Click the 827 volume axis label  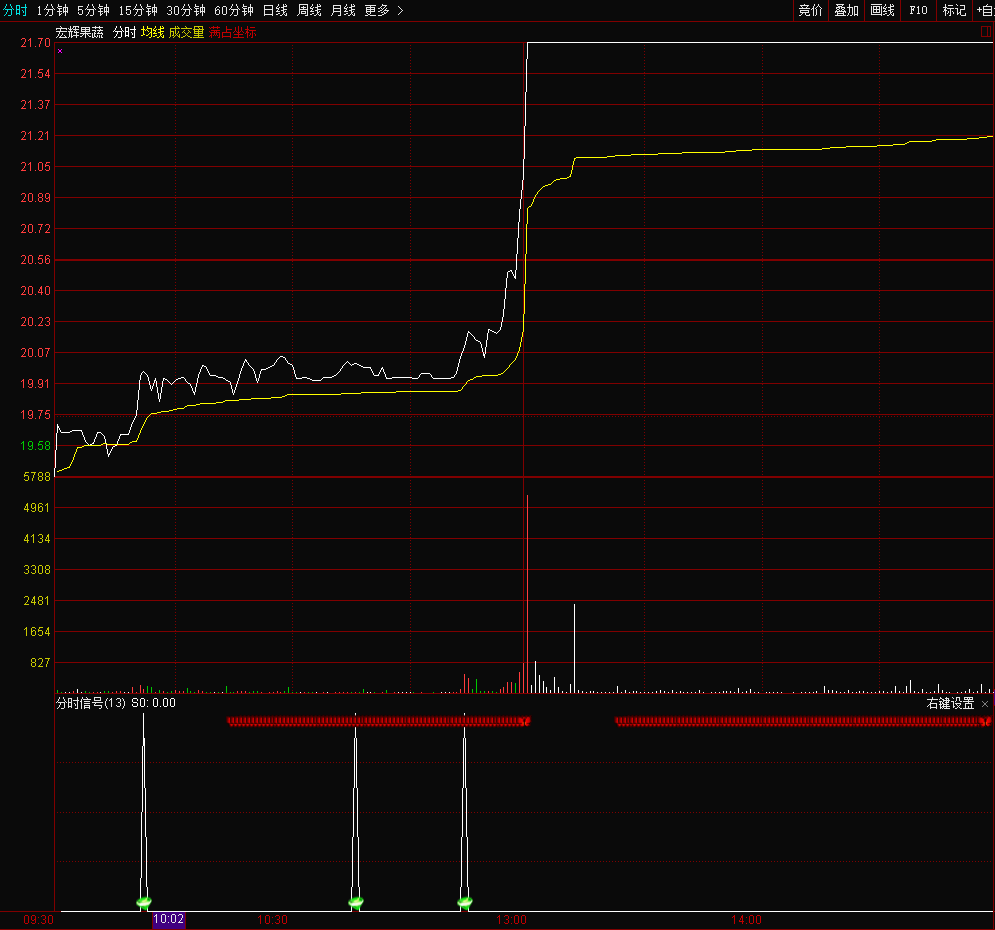click(40, 662)
